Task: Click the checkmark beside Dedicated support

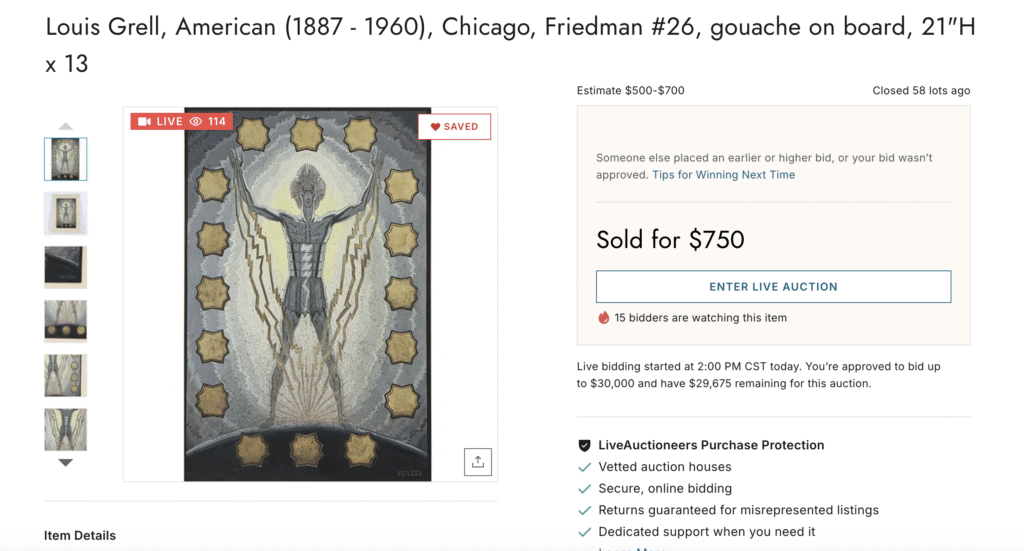Action: tap(585, 532)
